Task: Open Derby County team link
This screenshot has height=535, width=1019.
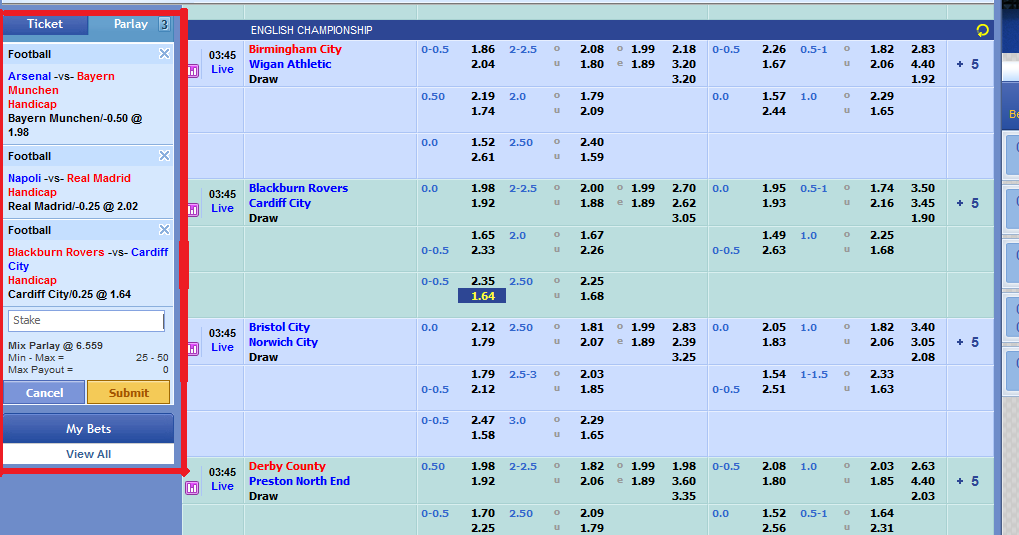Action: (x=287, y=467)
